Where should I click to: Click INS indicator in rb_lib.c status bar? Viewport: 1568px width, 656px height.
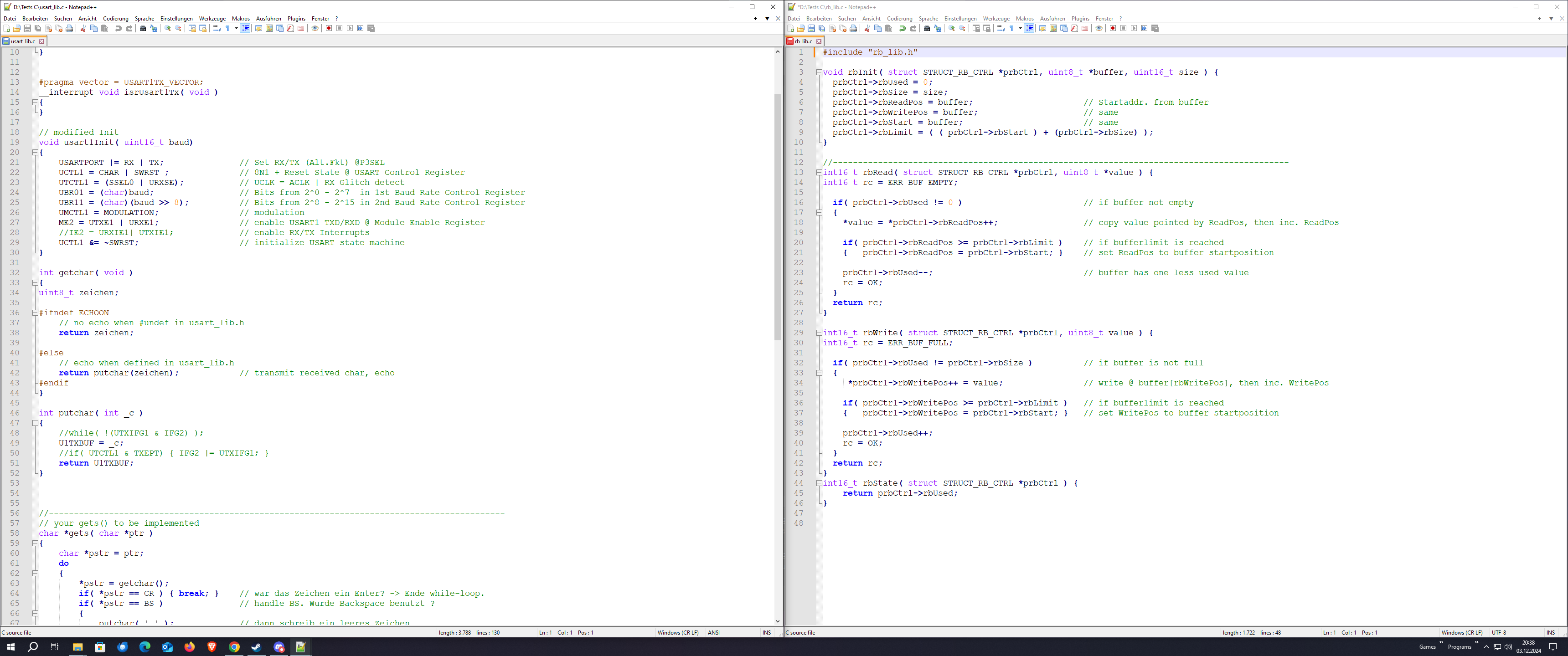tap(1550, 633)
